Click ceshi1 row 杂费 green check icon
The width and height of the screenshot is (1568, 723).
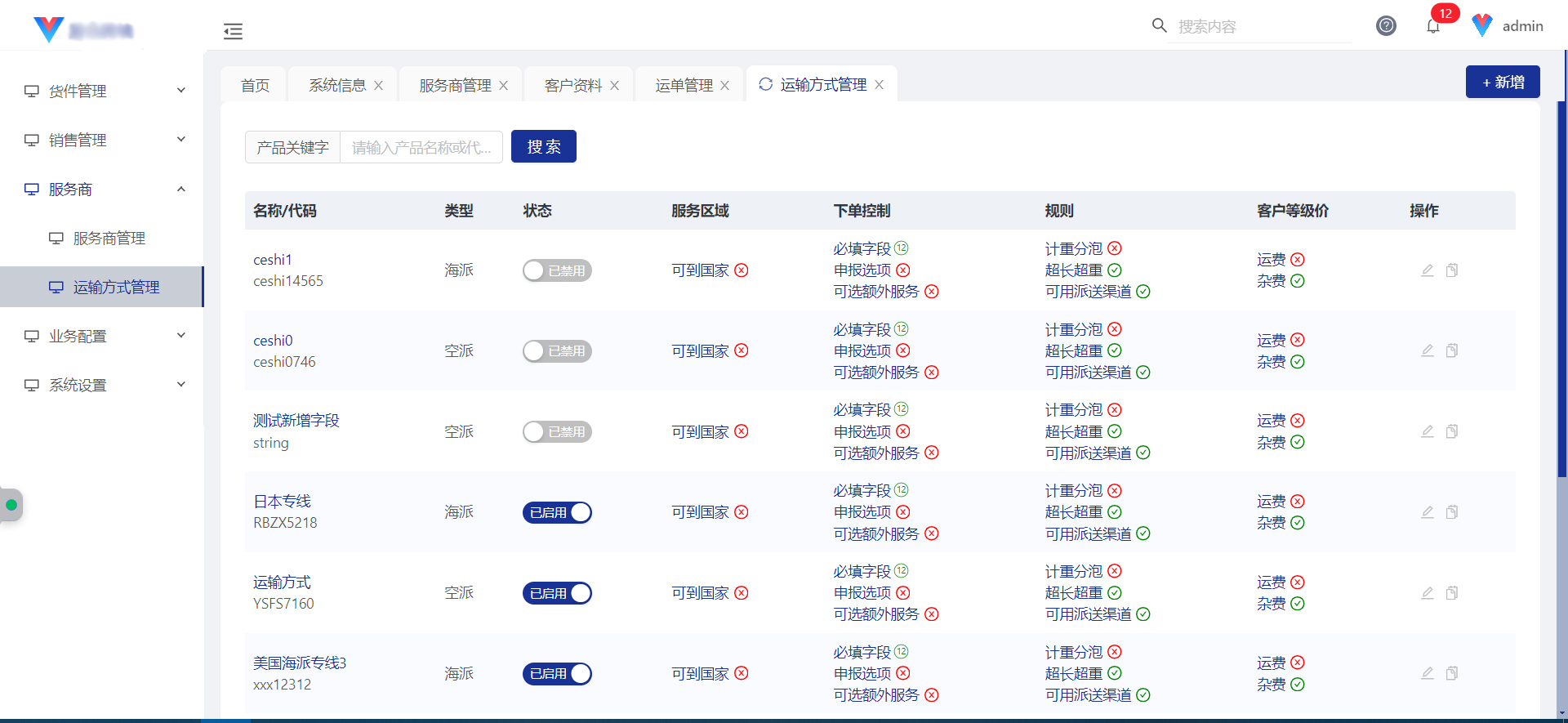pyautogui.click(x=1298, y=281)
